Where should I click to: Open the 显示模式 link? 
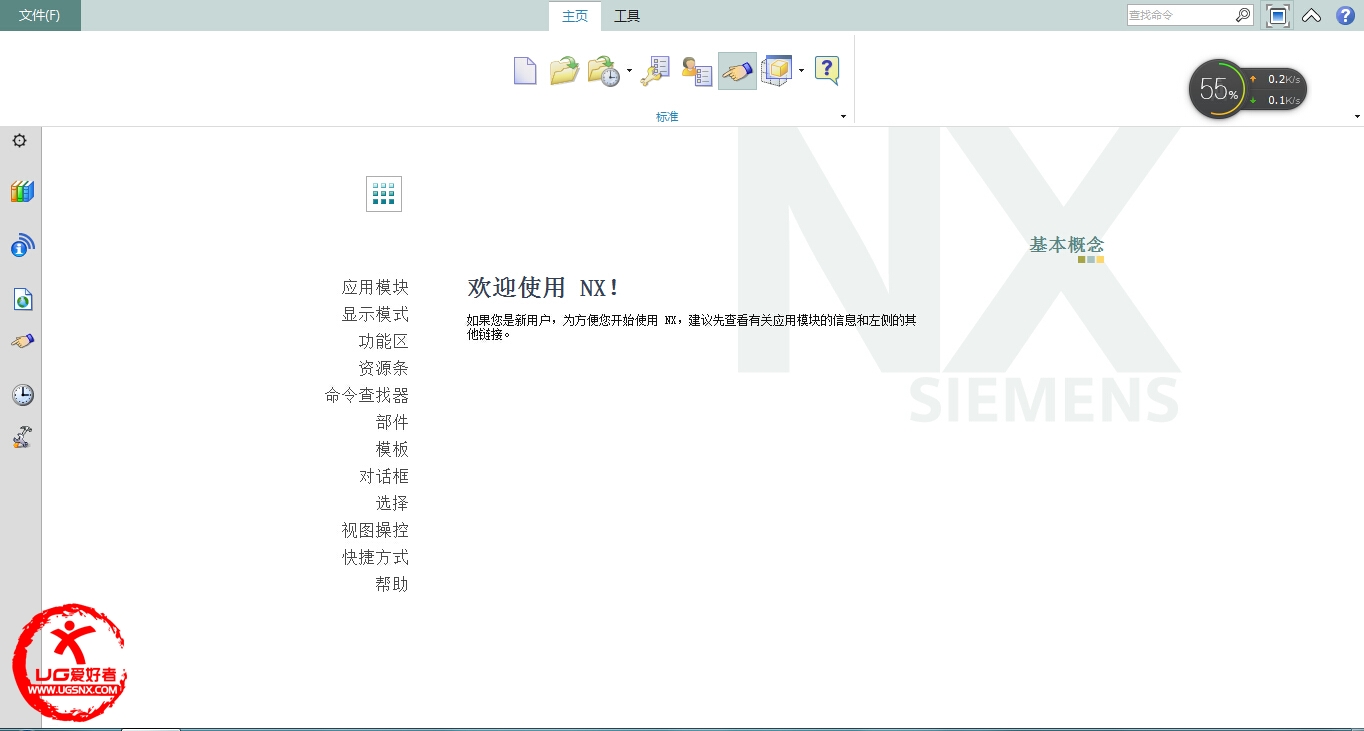(375, 315)
